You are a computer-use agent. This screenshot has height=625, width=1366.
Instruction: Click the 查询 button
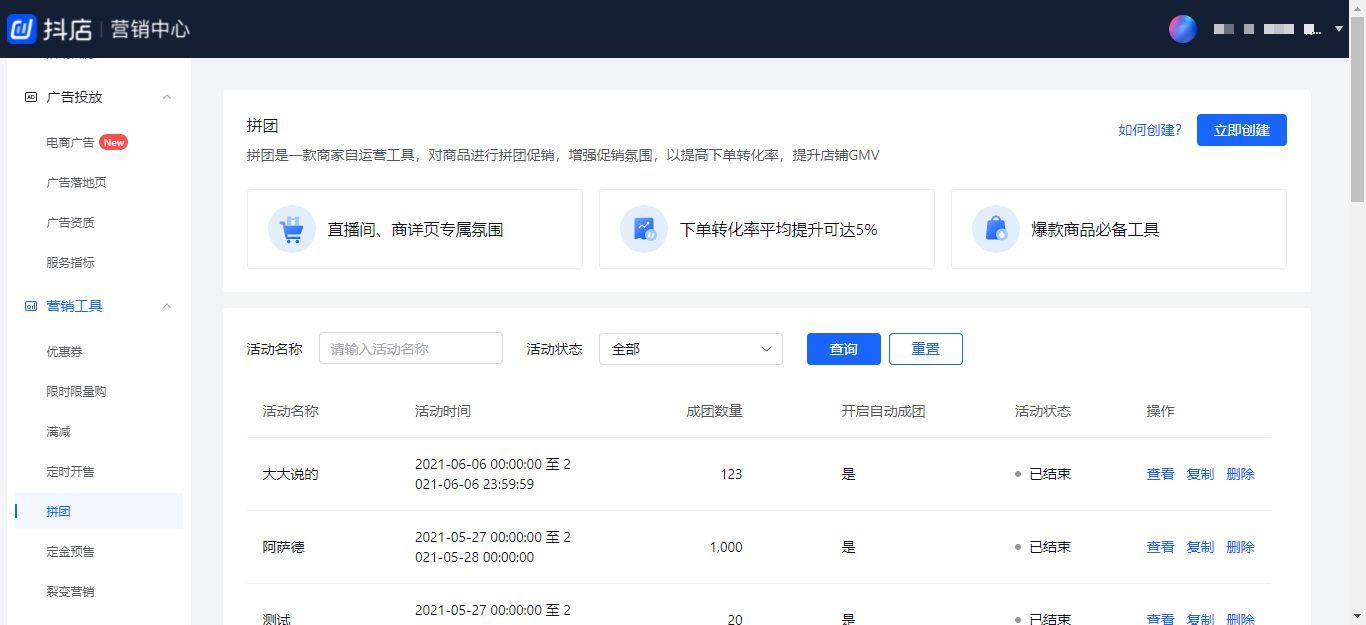[x=843, y=349]
